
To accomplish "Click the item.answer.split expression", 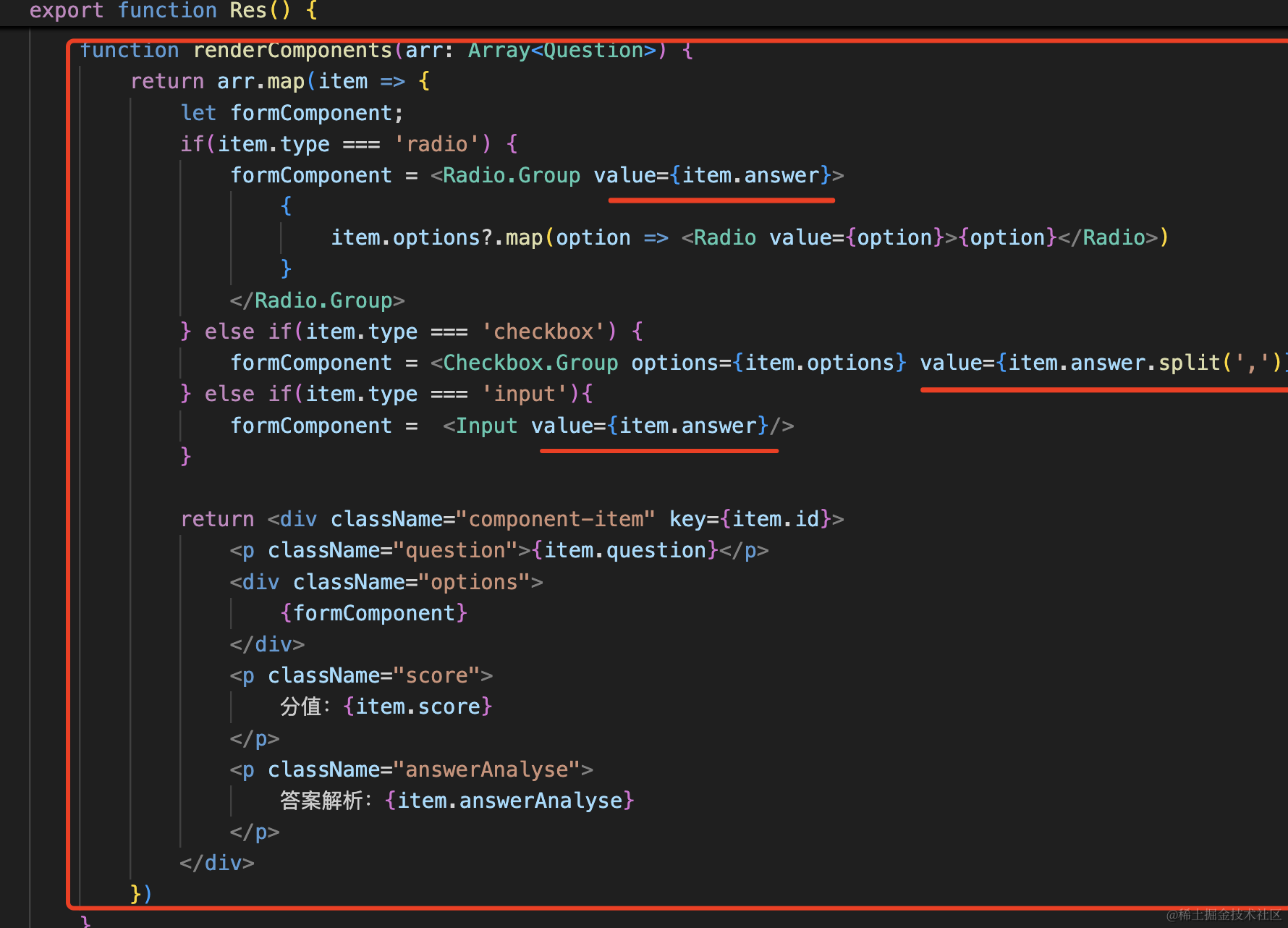I will coord(1114,363).
